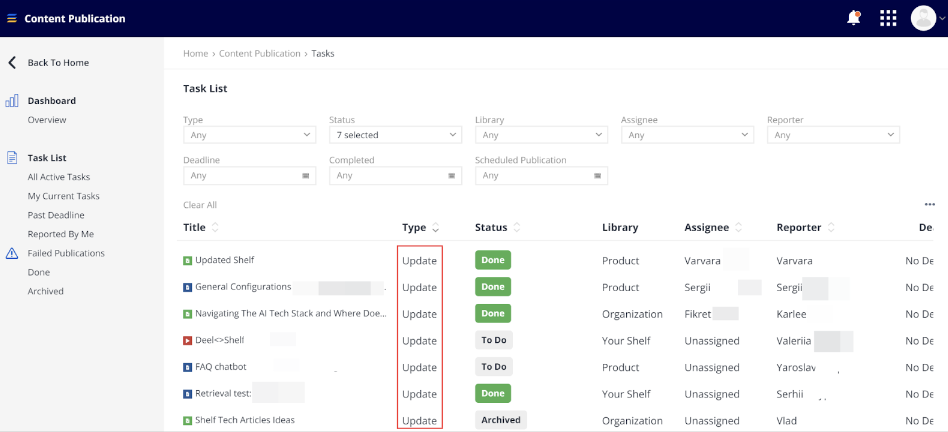Screen dimensions: 948x432
Task: Click the Clear All filters link
Action: click(200, 205)
